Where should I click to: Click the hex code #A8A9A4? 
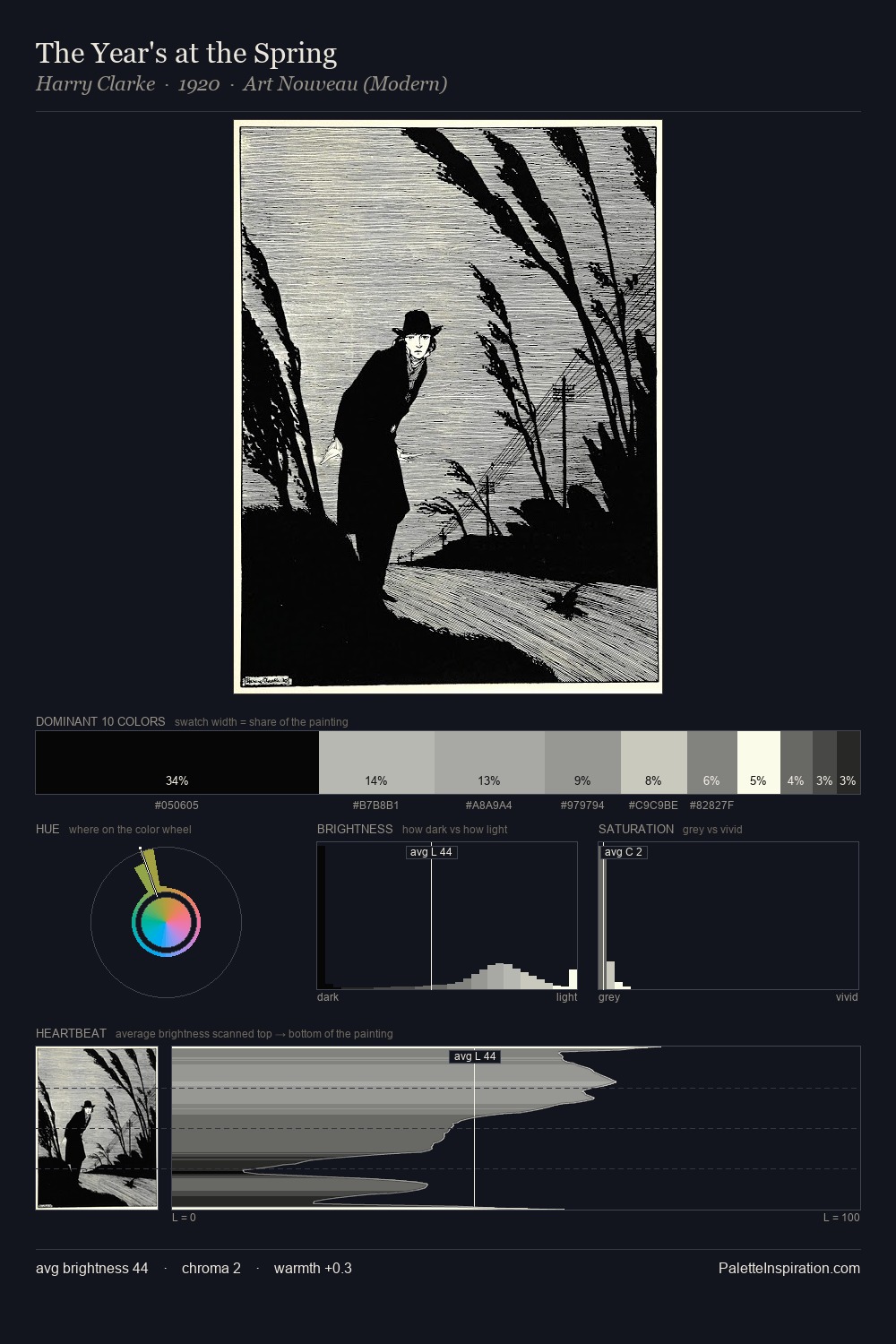pos(488,806)
